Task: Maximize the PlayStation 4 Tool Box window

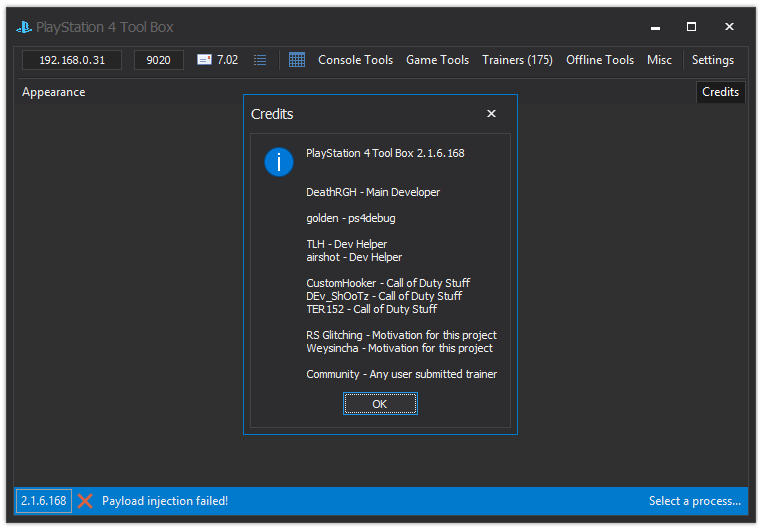Action: click(x=692, y=27)
